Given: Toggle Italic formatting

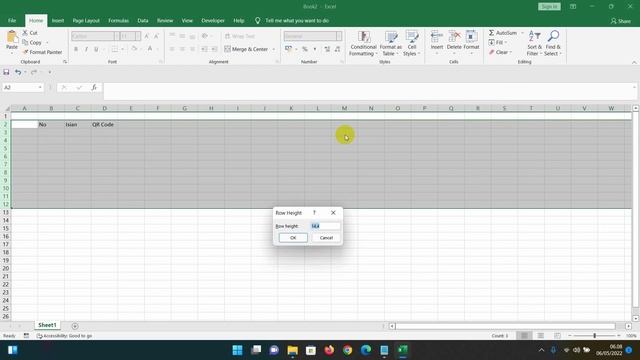Looking at the screenshot, I should pyautogui.click(x=86, y=49).
